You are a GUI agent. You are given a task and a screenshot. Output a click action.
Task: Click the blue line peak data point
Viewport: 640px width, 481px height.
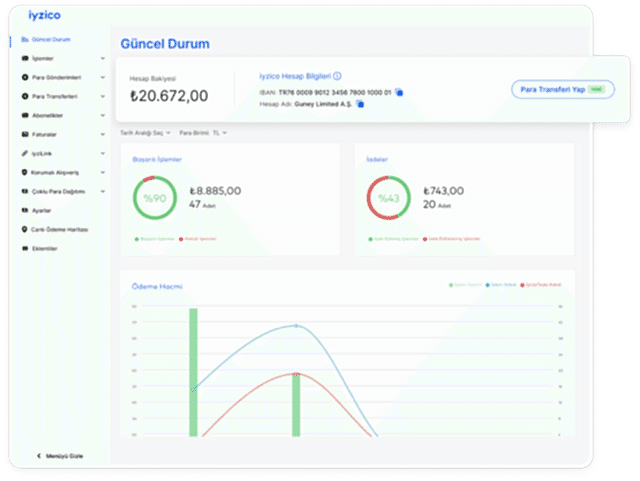296,325
